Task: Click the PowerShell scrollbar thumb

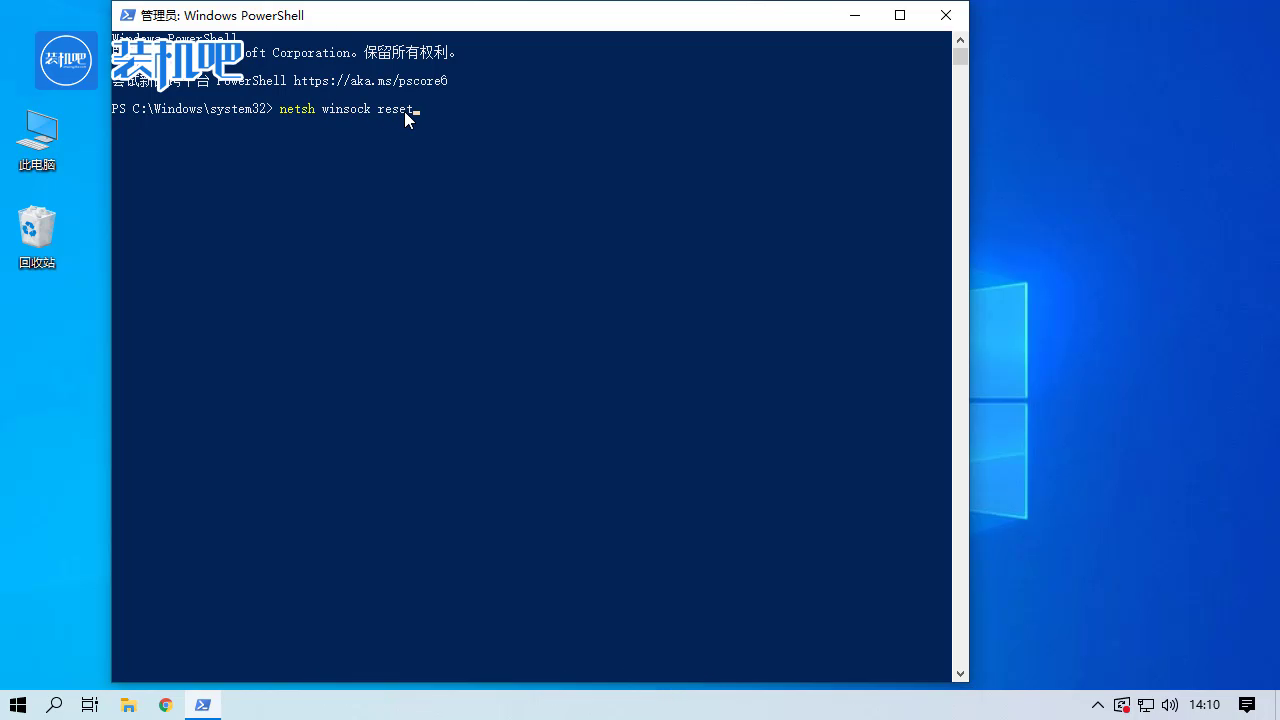Action: click(x=960, y=57)
